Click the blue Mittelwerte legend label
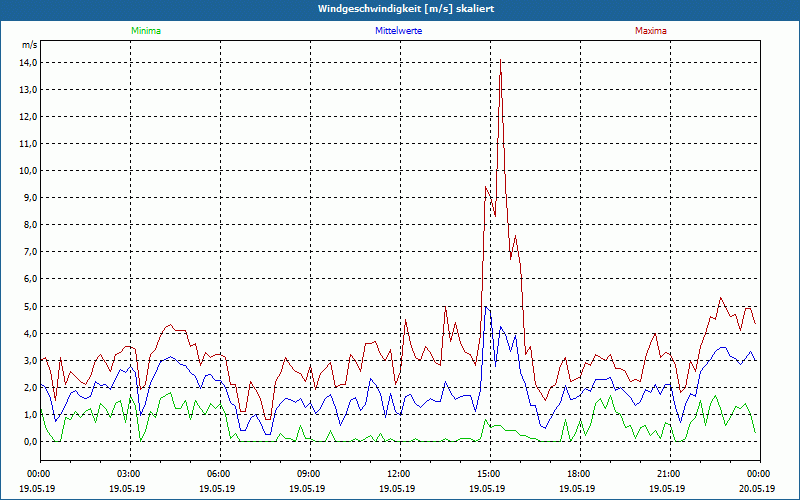The image size is (800, 500). (398, 31)
